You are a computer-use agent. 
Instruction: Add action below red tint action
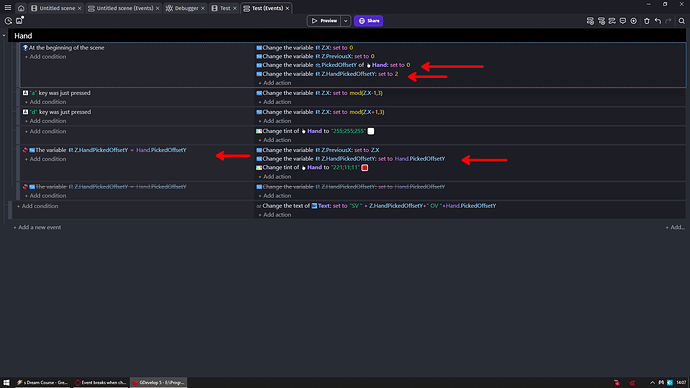[x=275, y=176]
